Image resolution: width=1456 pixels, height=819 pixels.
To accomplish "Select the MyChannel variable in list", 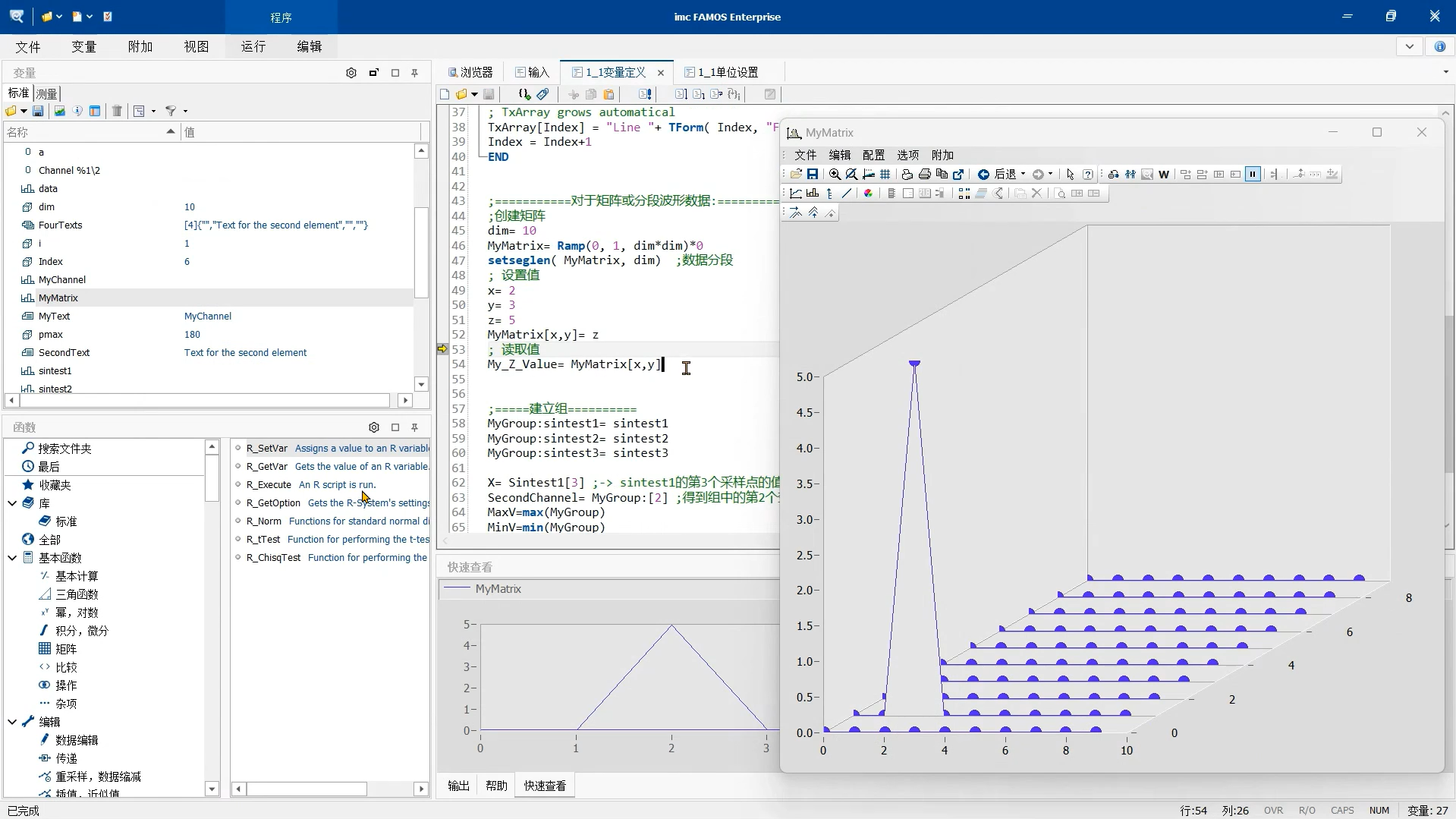I will [x=62, y=279].
